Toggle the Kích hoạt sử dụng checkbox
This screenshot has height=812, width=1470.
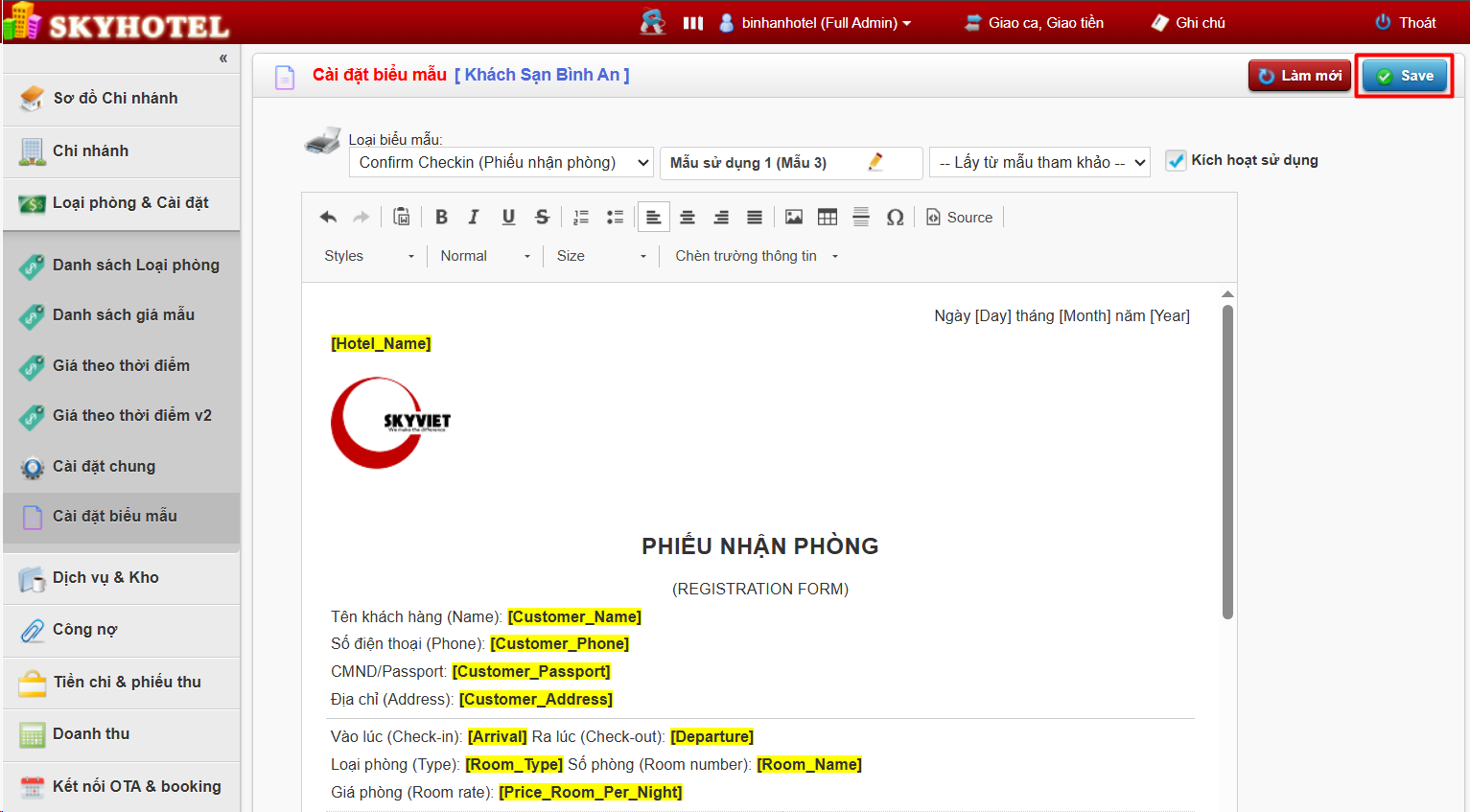click(1176, 161)
